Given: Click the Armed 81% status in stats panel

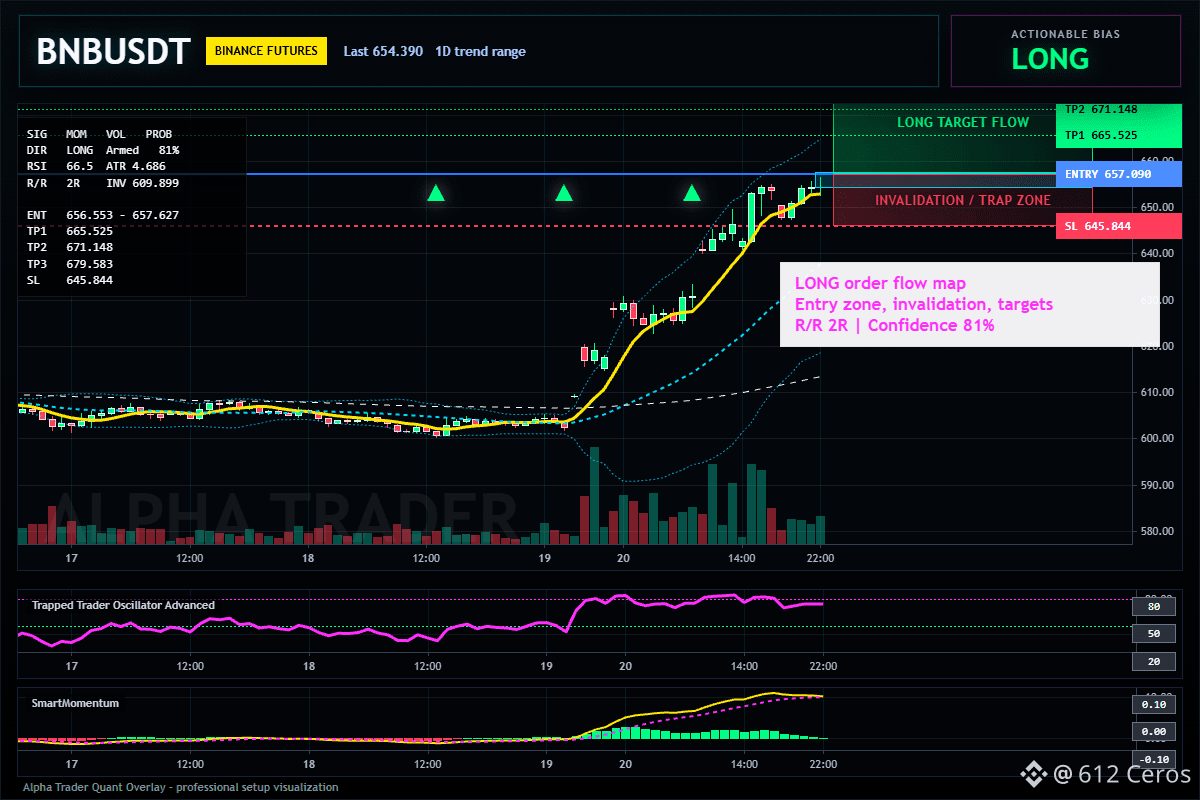Looking at the screenshot, I should coord(143,150).
